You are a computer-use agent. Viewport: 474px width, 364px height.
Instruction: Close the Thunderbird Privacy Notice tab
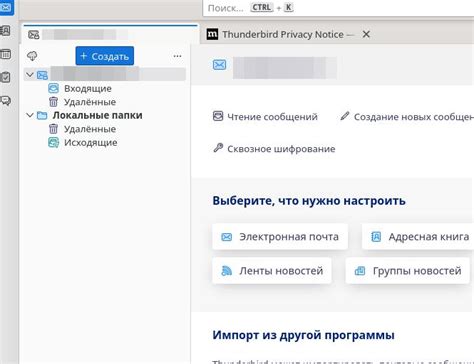pos(366,34)
